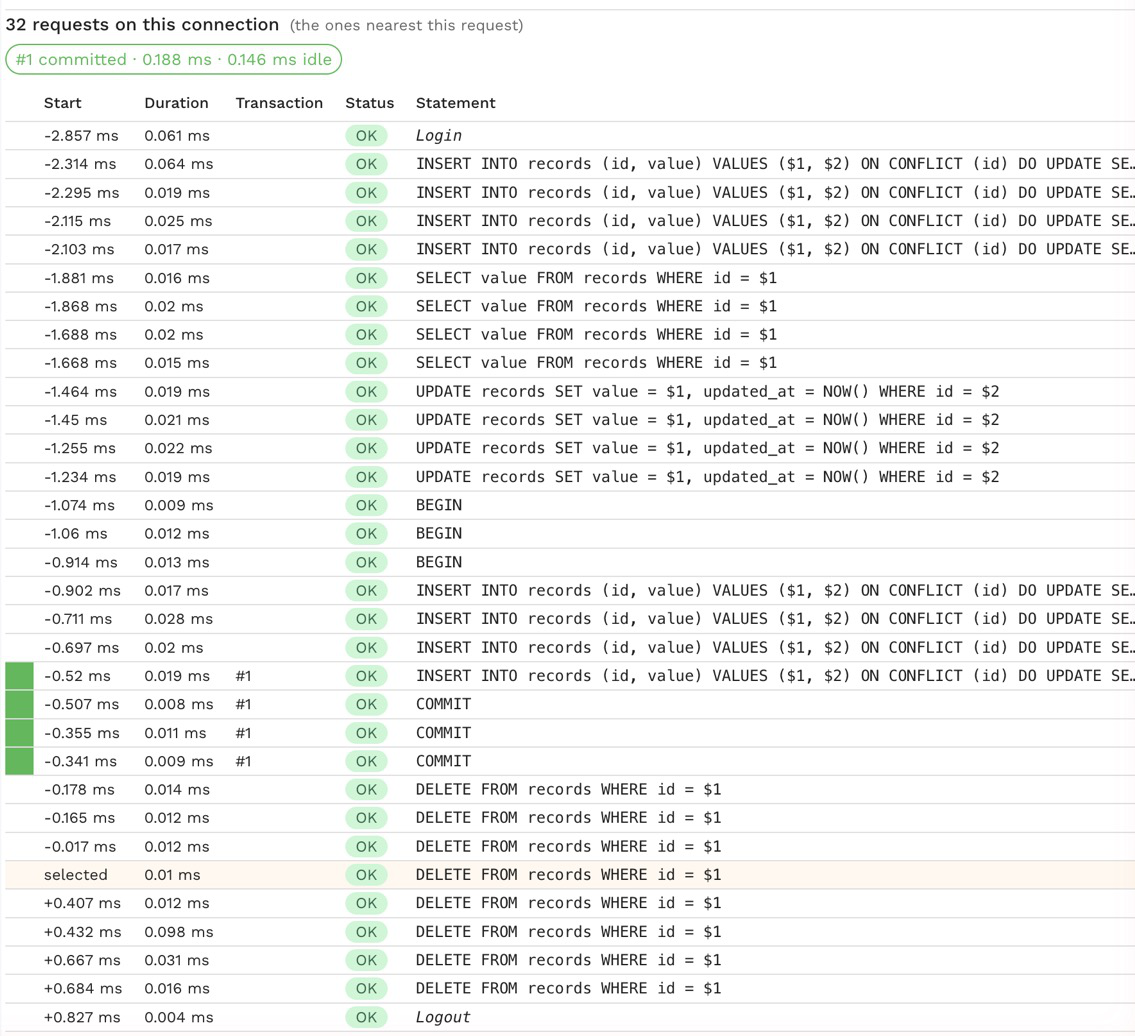Click transaction #1 on the -0.52 ms row
1135x1036 pixels.
click(x=243, y=676)
